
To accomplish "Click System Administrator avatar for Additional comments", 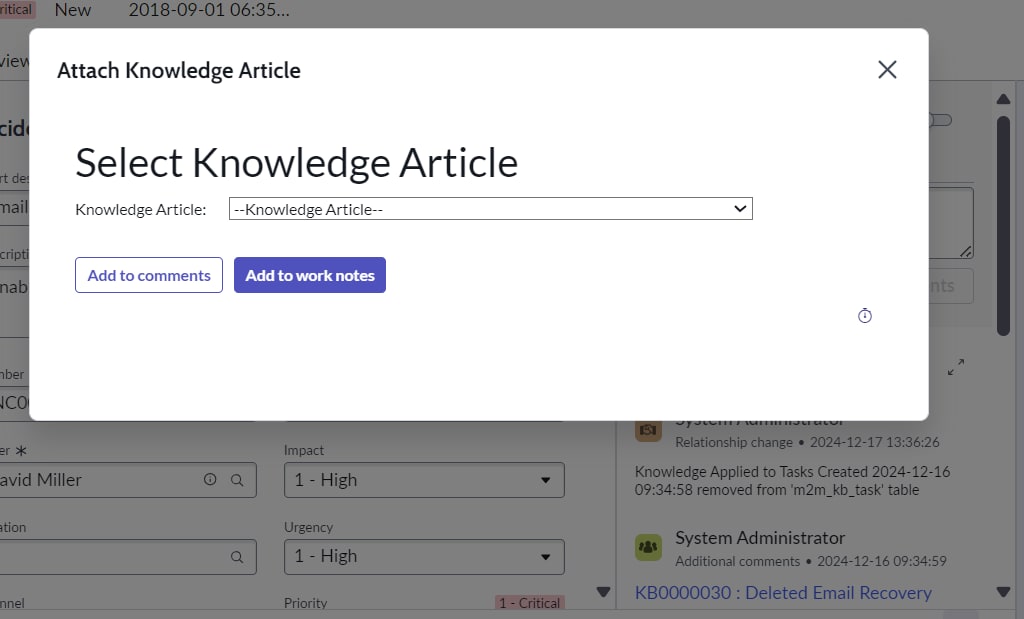I will (648, 547).
